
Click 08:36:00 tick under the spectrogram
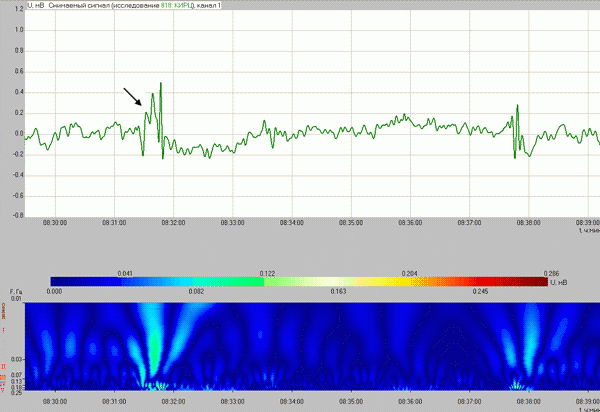(410, 402)
